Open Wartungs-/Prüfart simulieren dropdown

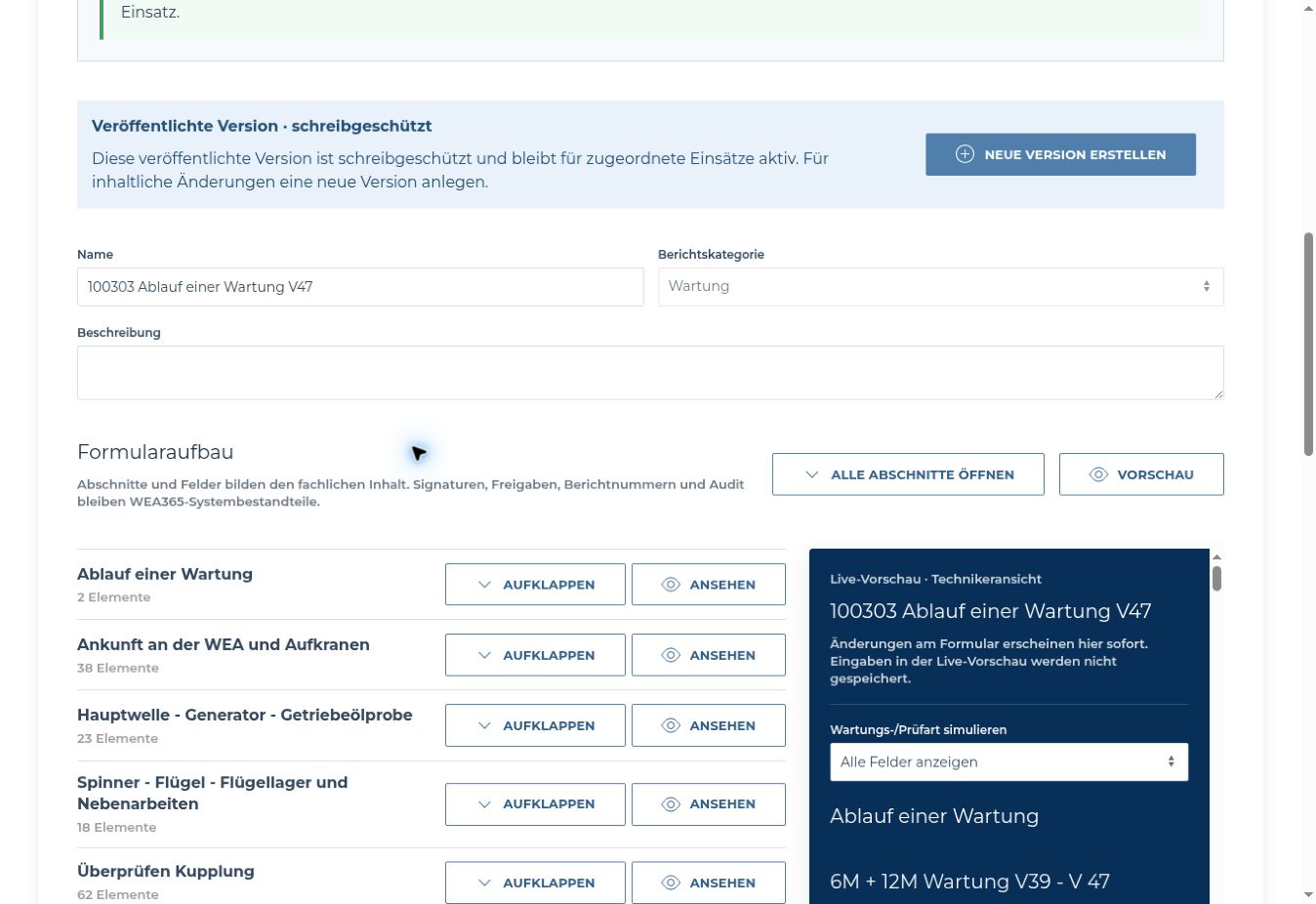point(1008,762)
